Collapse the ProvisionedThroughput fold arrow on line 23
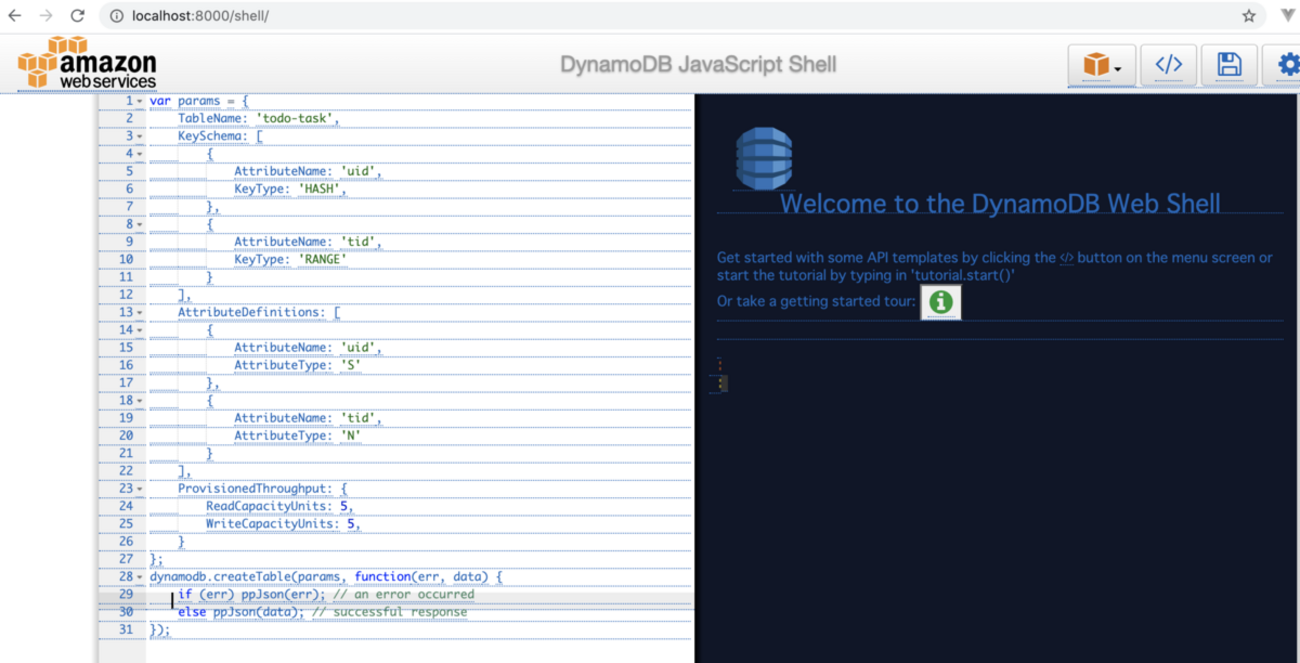Image resolution: width=1300 pixels, height=663 pixels. [x=140, y=488]
